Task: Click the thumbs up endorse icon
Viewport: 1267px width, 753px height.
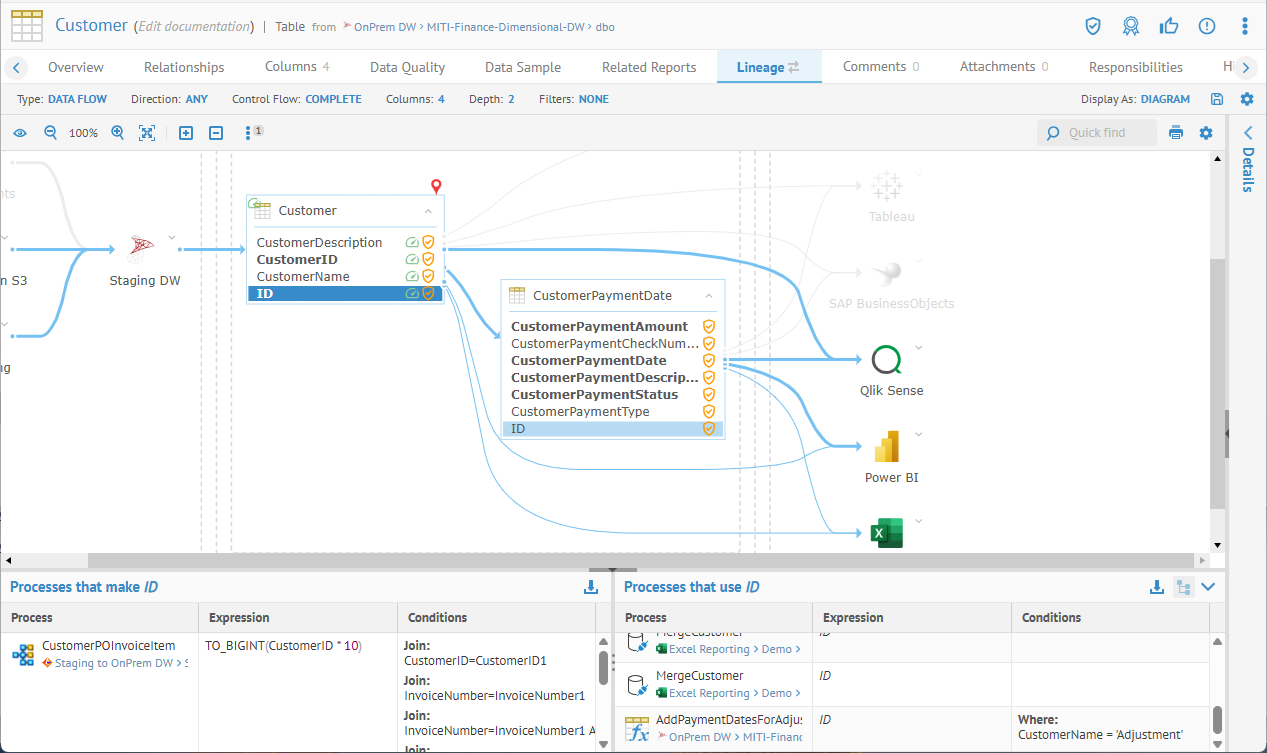Action: point(1168,26)
